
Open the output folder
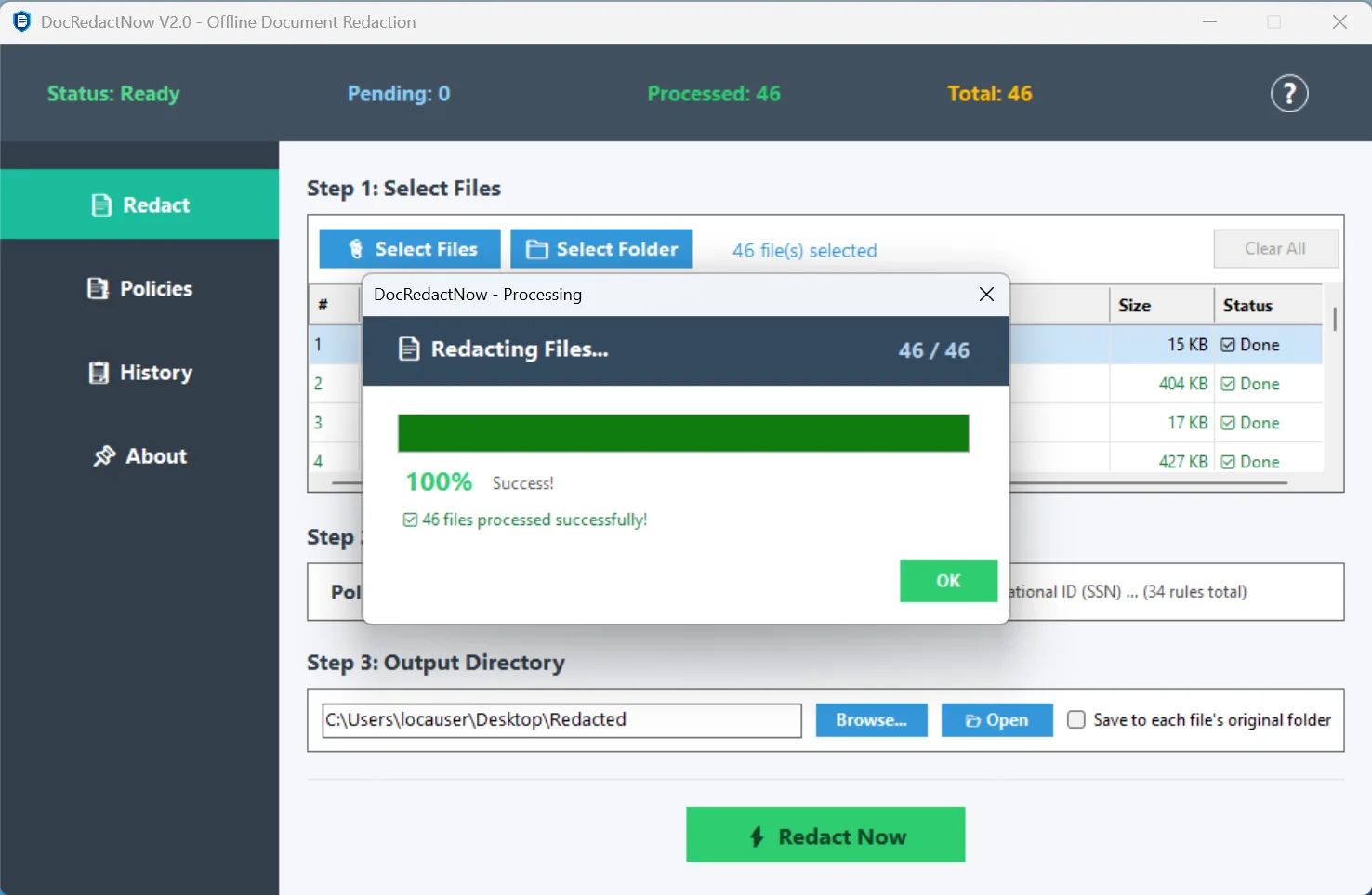996,720
